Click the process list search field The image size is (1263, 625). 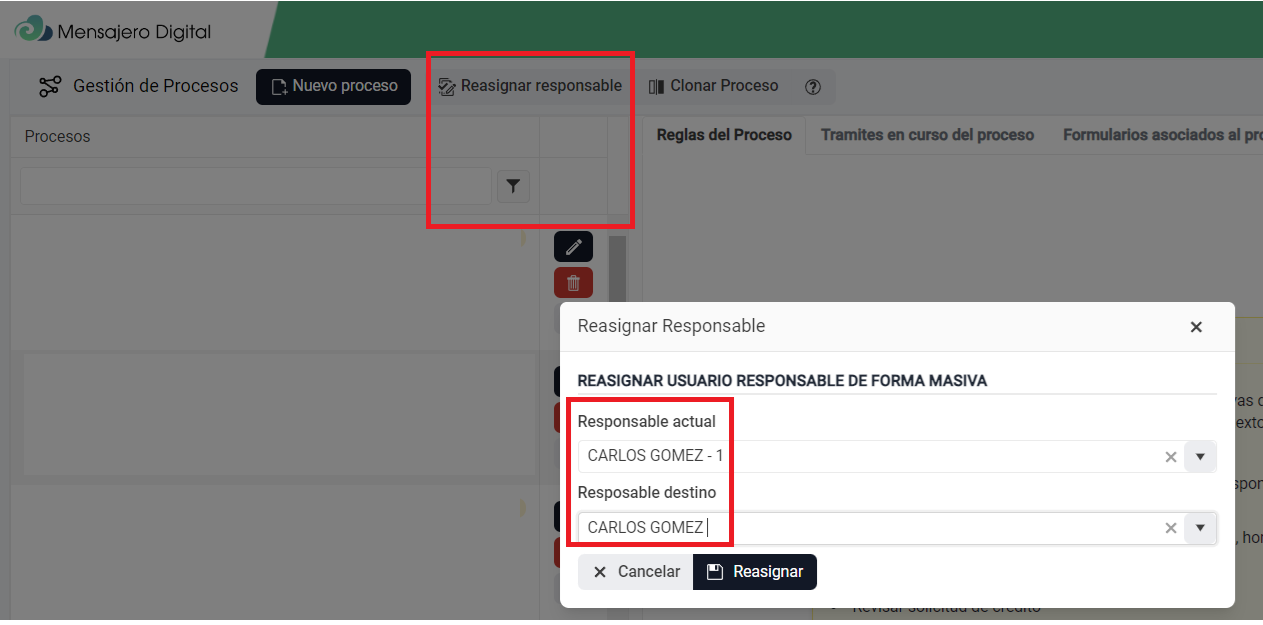coord(255,186)
